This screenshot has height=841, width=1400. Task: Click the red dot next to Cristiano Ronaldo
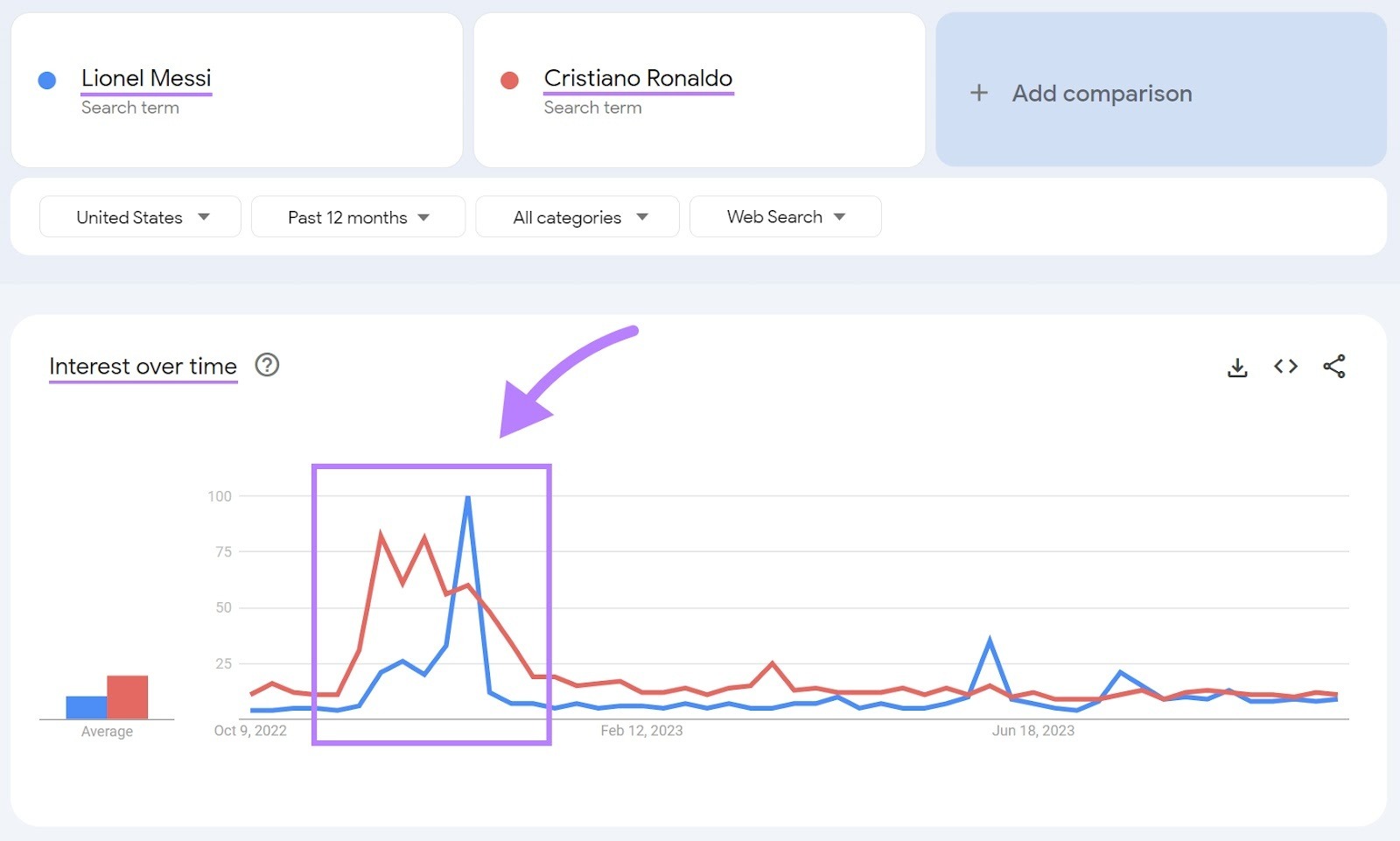click(510, 79)
